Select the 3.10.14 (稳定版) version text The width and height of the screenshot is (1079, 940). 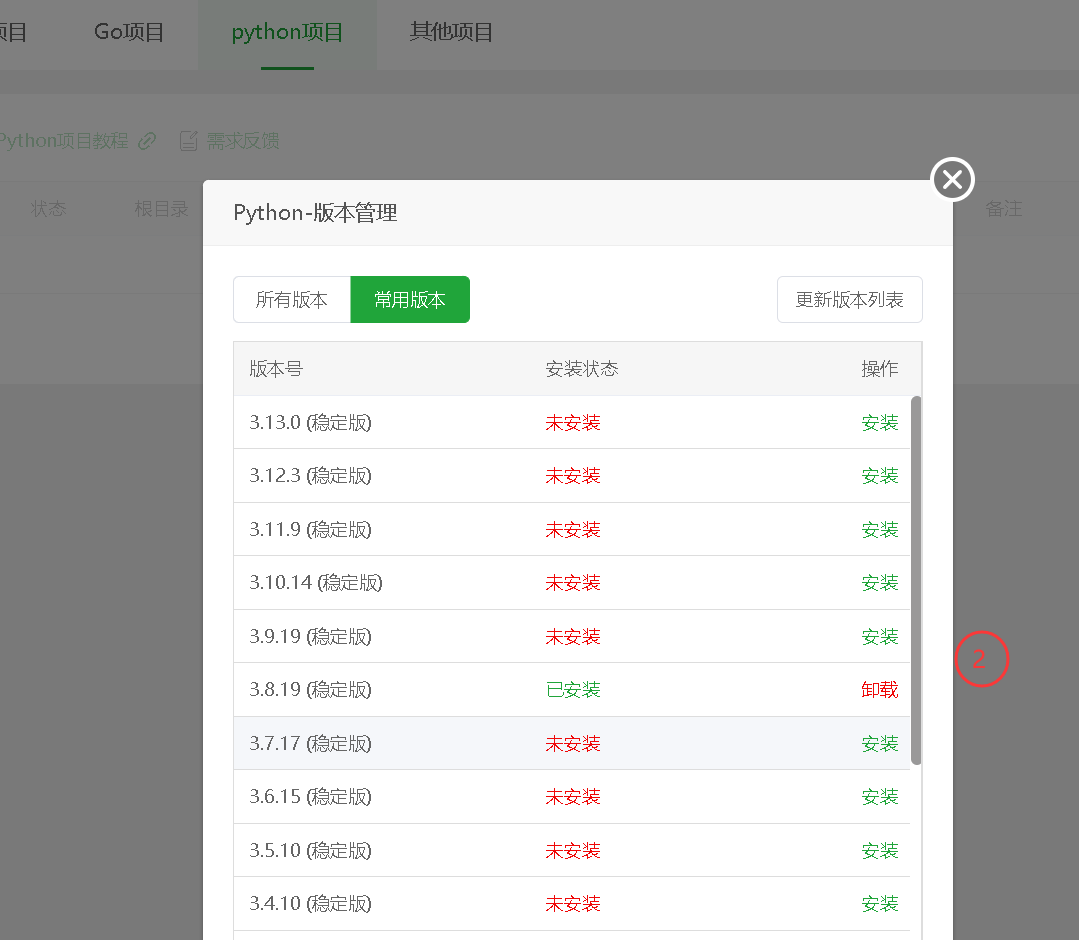click(x=316, y=583)
